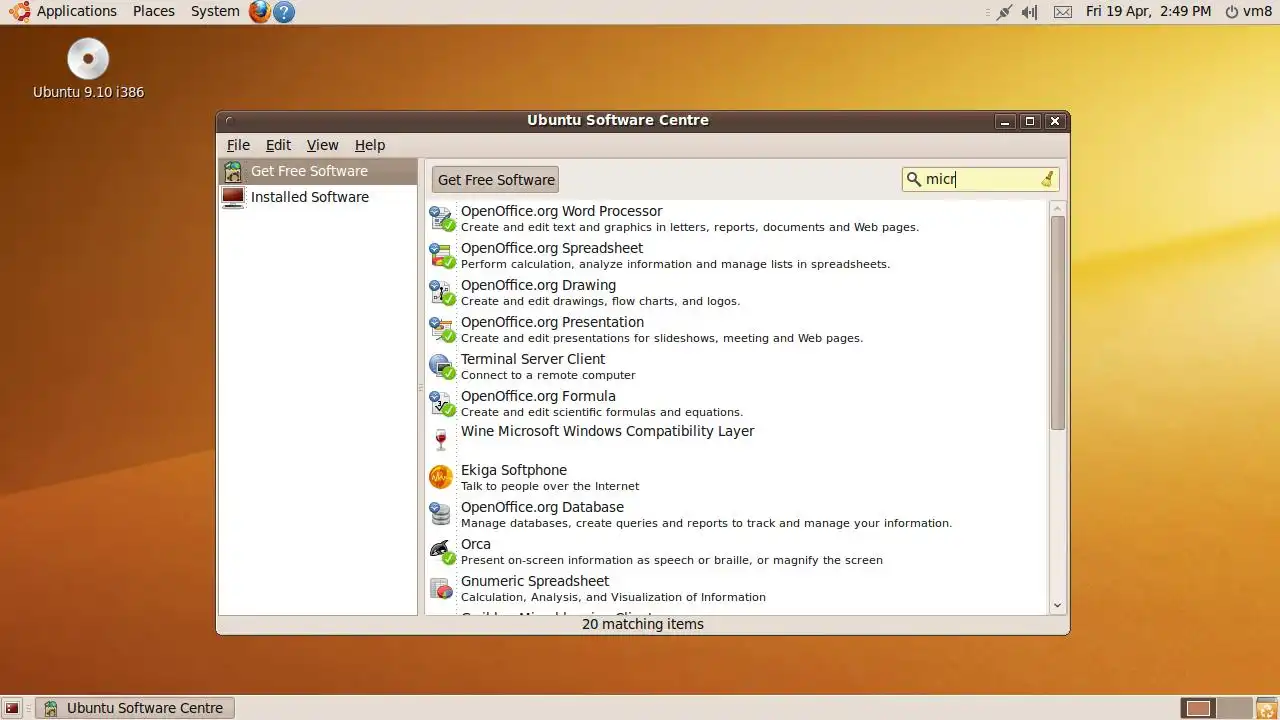This screenshot has width=1280, height=720.
Task: Click the Ubuntu logo in Applications menu
Action: 19,11
